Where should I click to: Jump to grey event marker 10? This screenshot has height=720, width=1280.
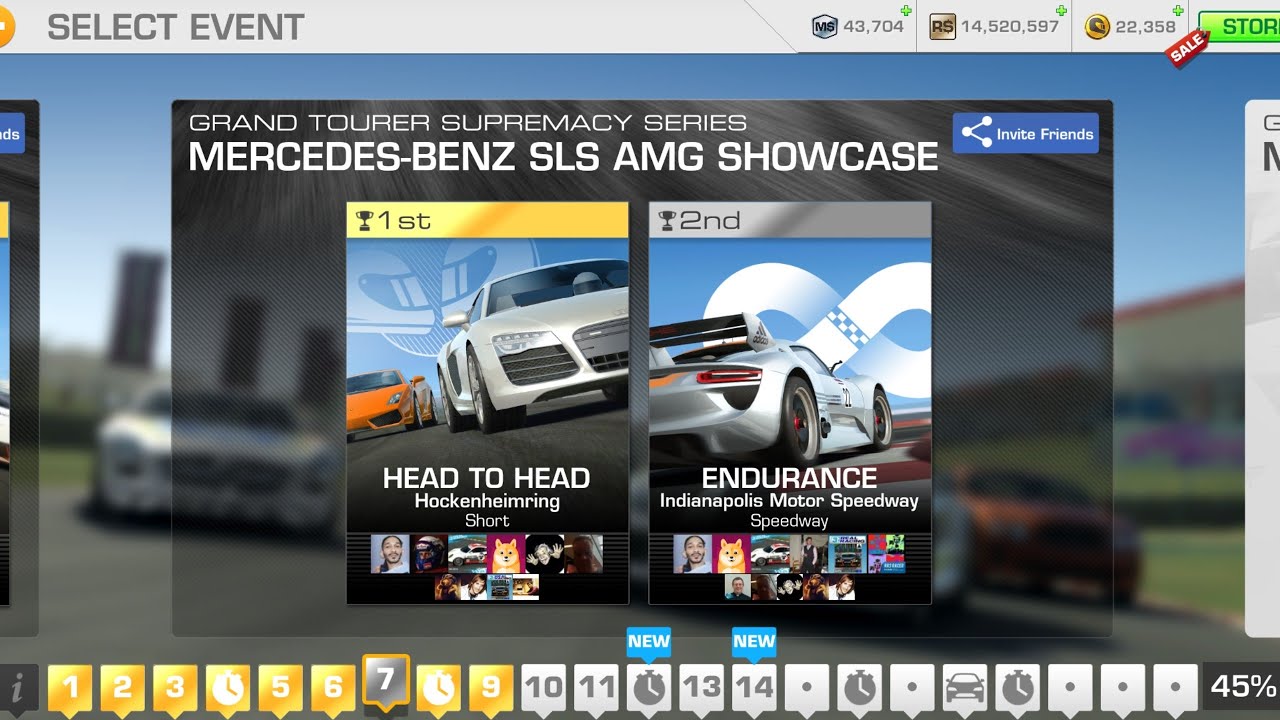click(x=544, y=688)
